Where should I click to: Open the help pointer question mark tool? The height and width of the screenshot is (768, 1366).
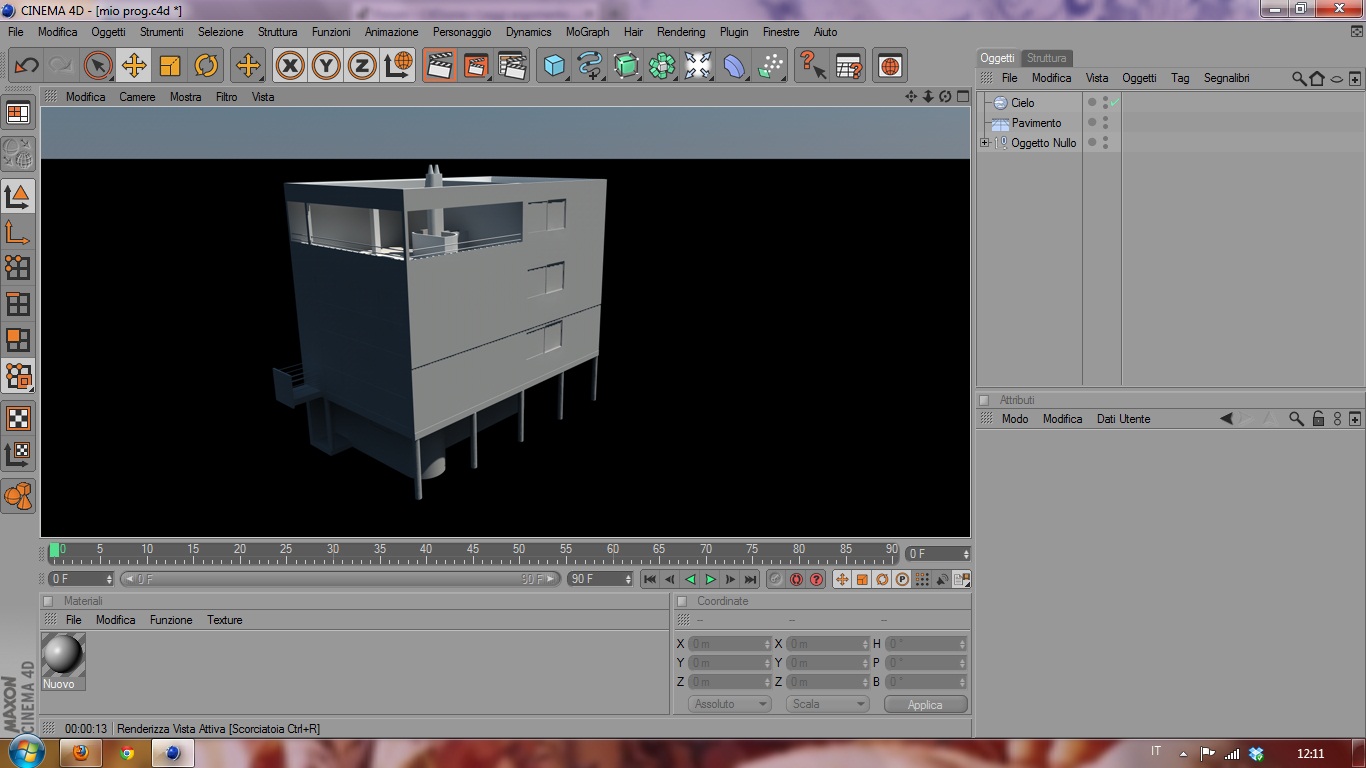[811, 66]
